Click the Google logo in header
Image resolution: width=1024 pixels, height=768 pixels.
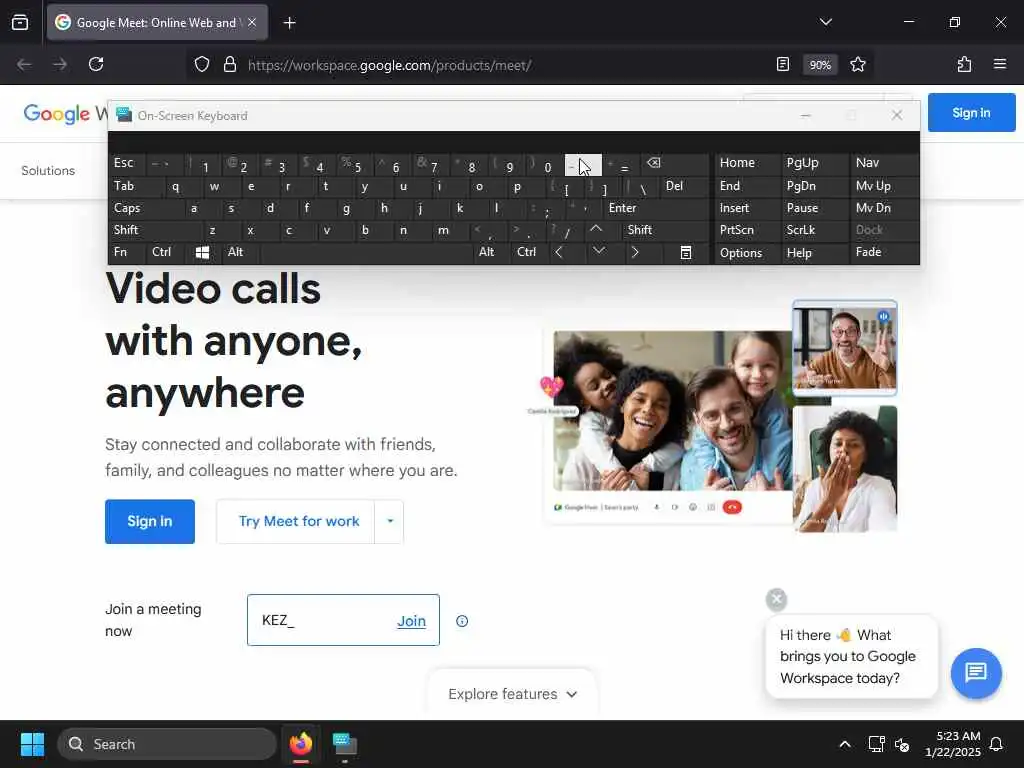[x=56, y=114]
